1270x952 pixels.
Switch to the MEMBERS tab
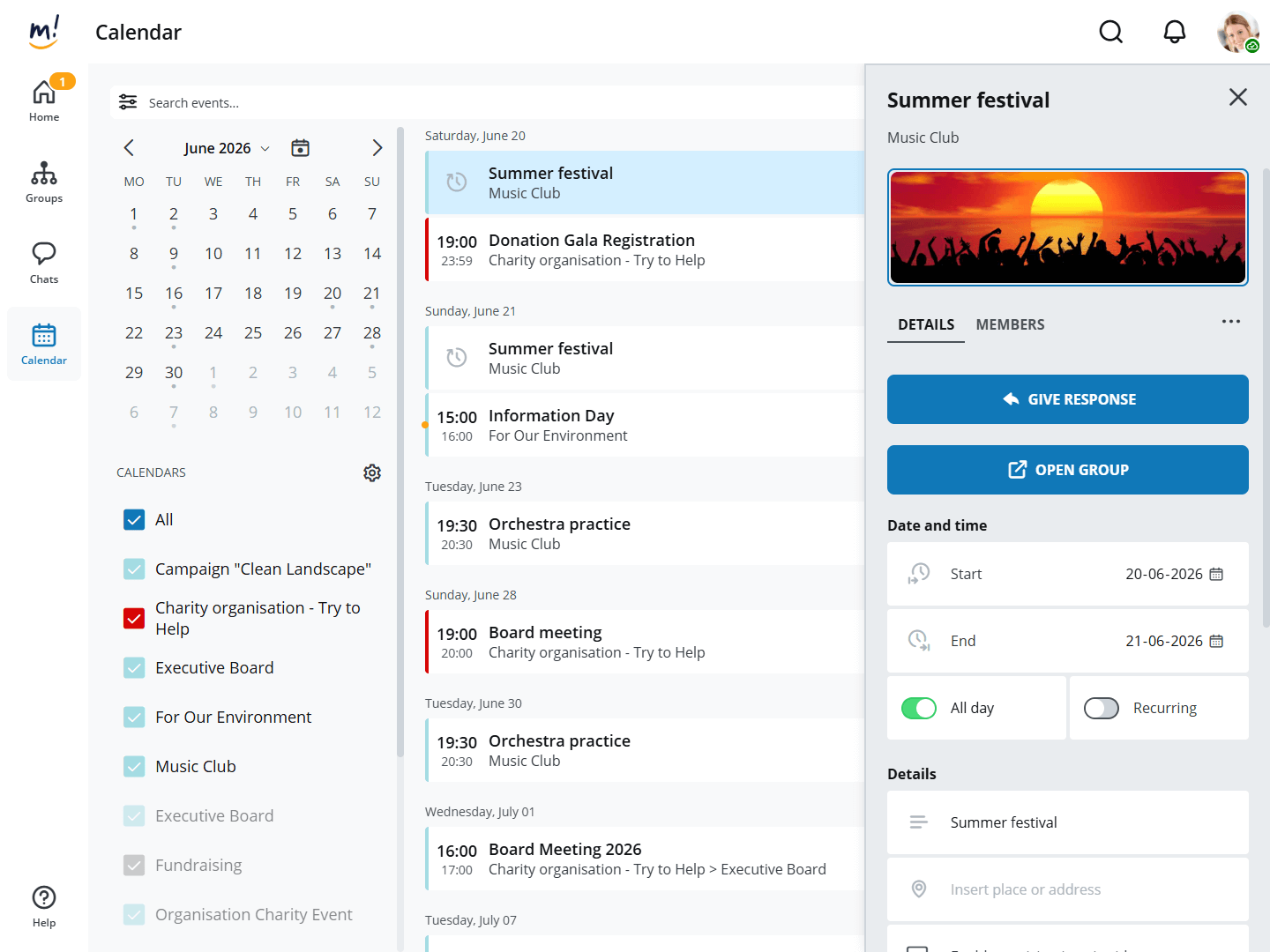coord(1010,324)
